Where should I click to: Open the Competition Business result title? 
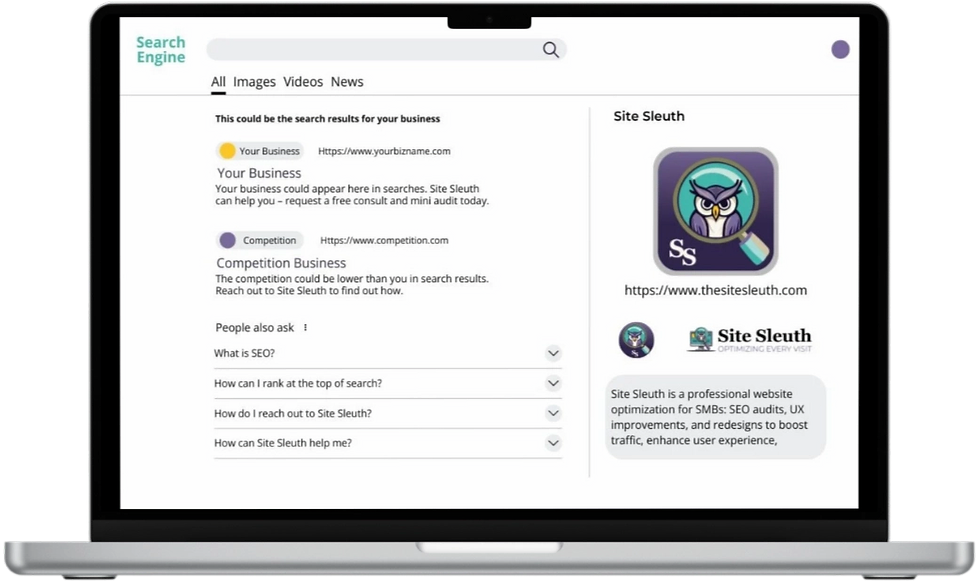[x=281, y=263]
